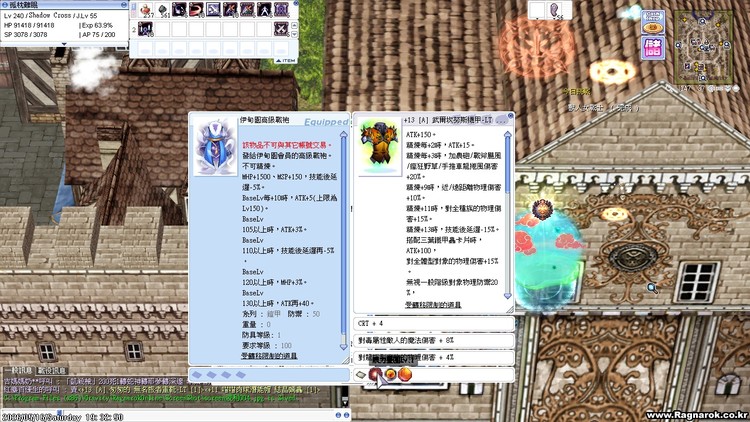Click the round button at hotbar top right corner
The width and height of the screenshot is (750, 422).
pyautogui.click(x=296, y=3)
